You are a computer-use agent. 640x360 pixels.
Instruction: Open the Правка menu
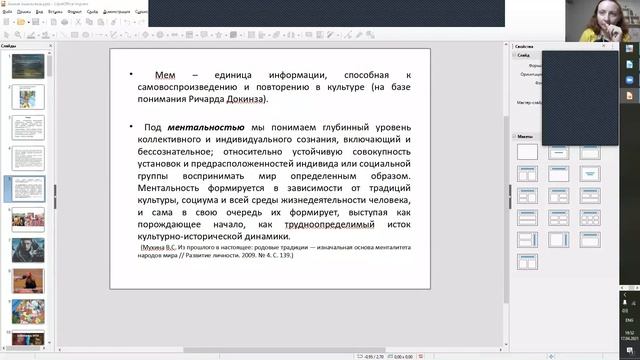point(24,12)
